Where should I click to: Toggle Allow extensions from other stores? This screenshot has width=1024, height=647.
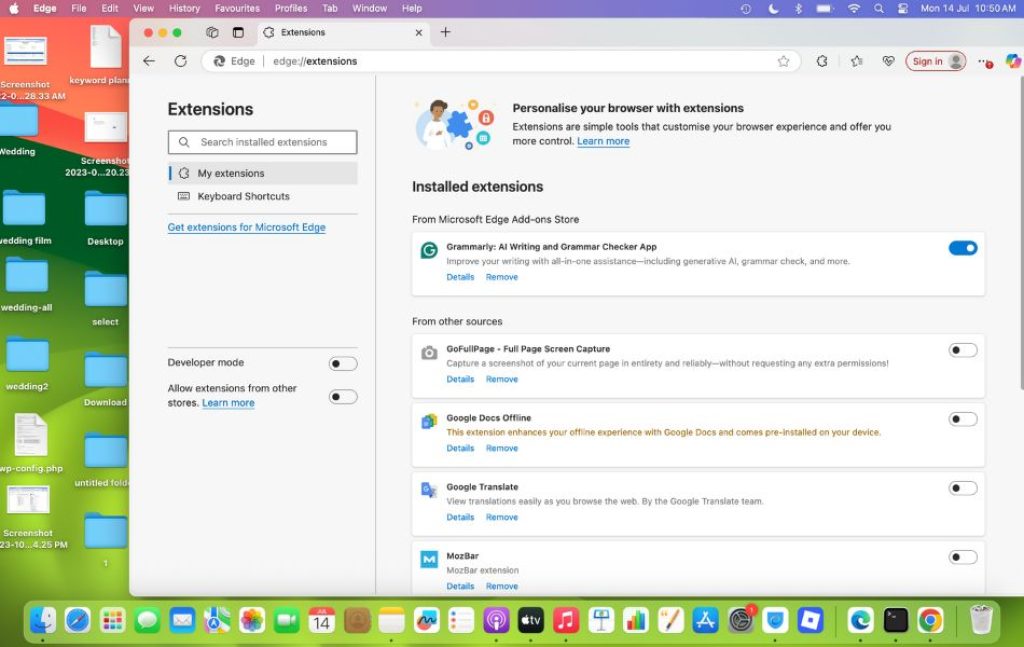pos(343,397)
